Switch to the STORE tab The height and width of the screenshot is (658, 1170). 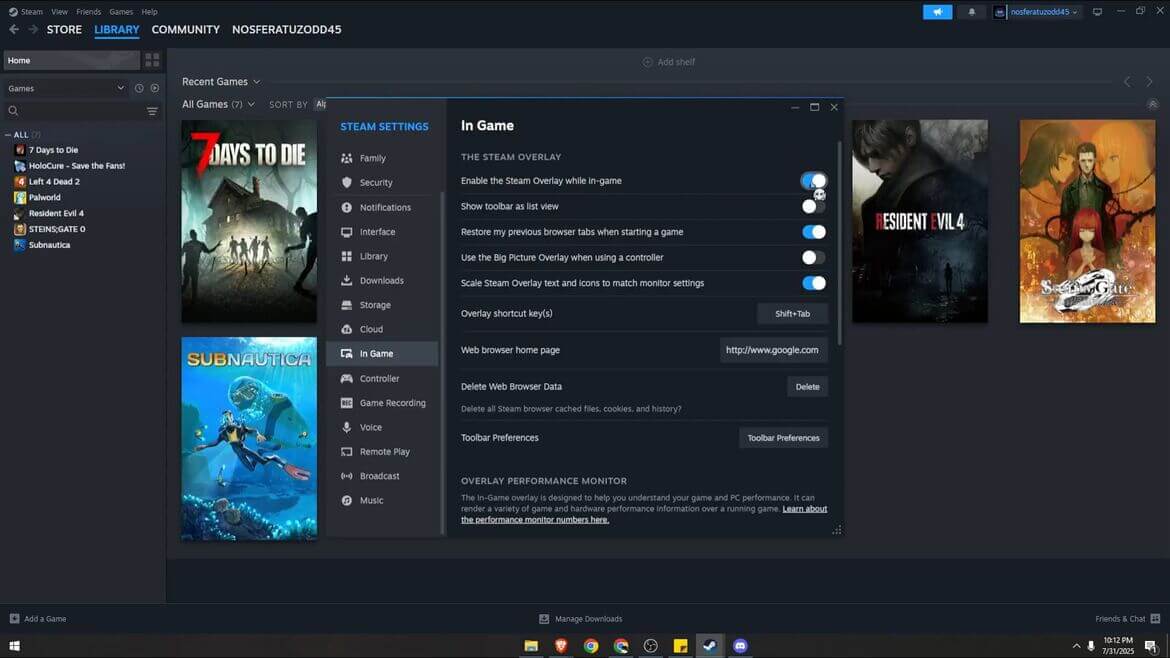tap(64, 30)
